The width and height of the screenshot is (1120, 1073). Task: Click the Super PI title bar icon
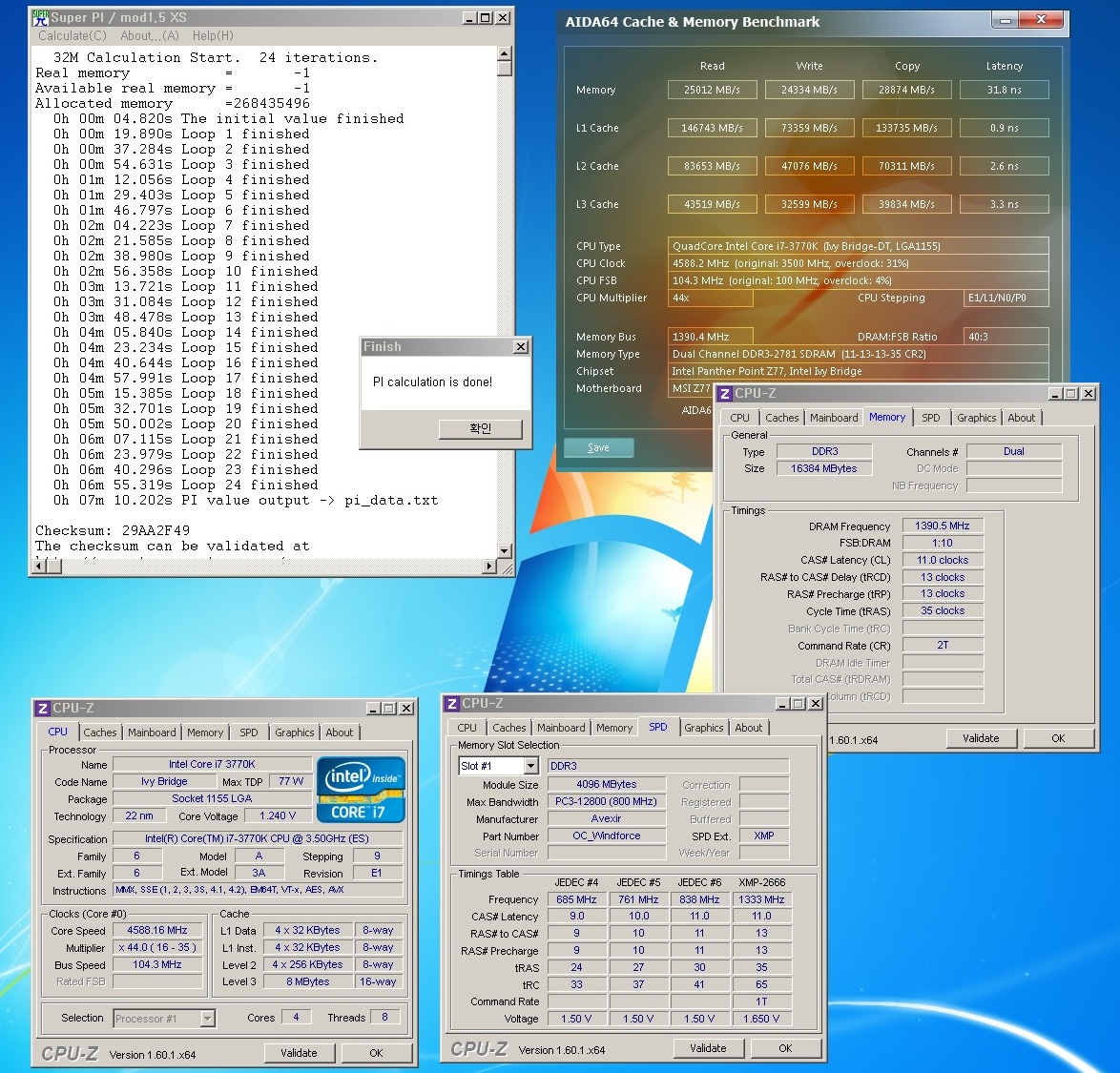(x=41, y=18)
